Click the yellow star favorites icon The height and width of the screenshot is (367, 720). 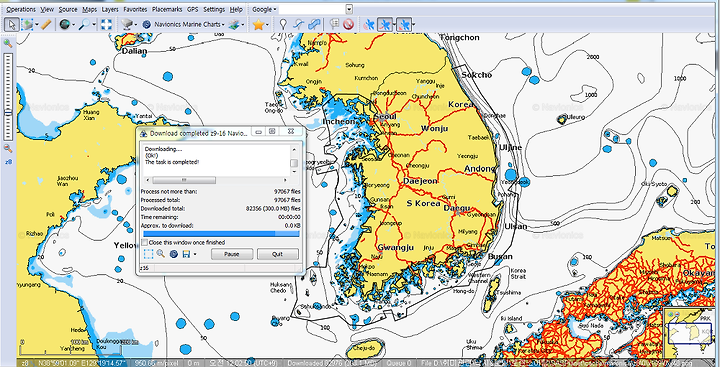tap(258, 24)
